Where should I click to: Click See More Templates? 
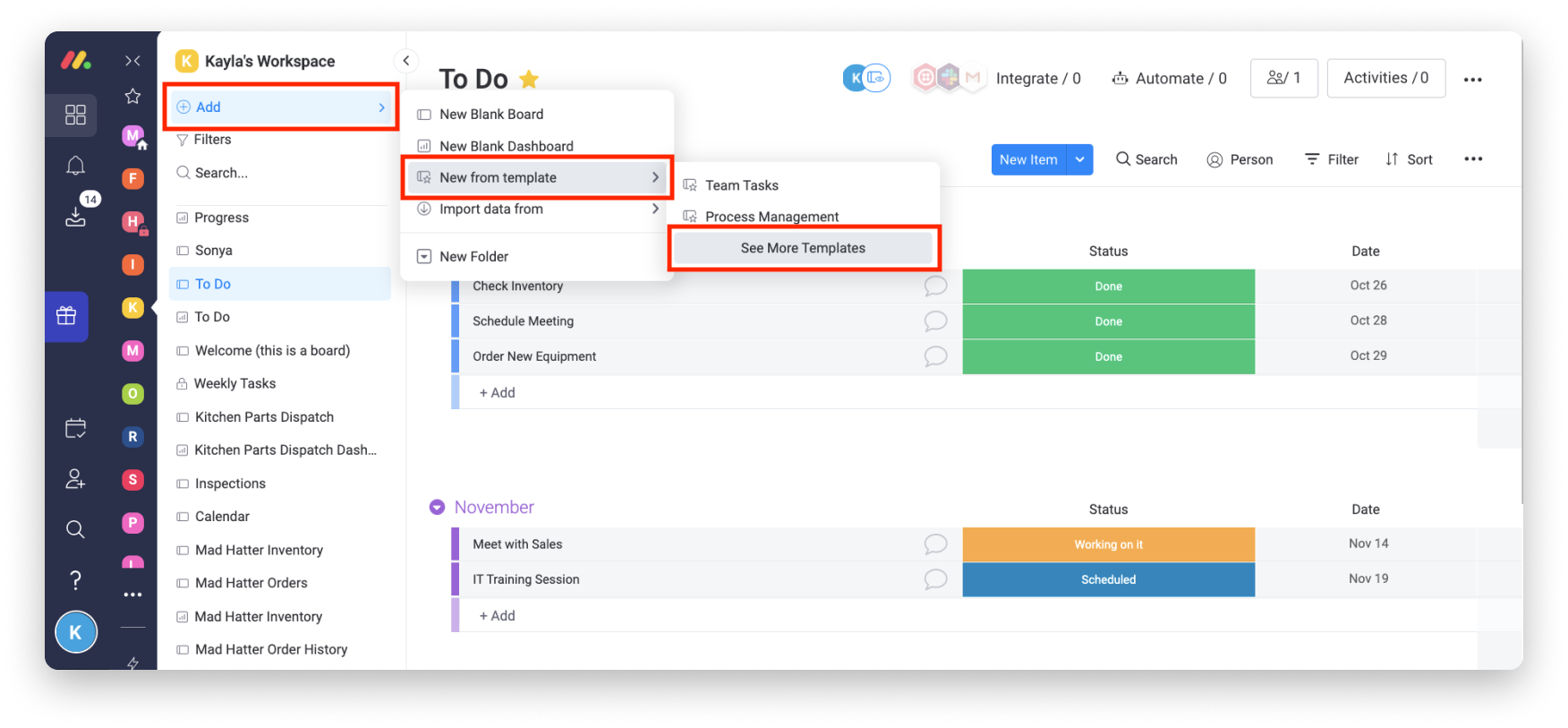tap(803, 248)
